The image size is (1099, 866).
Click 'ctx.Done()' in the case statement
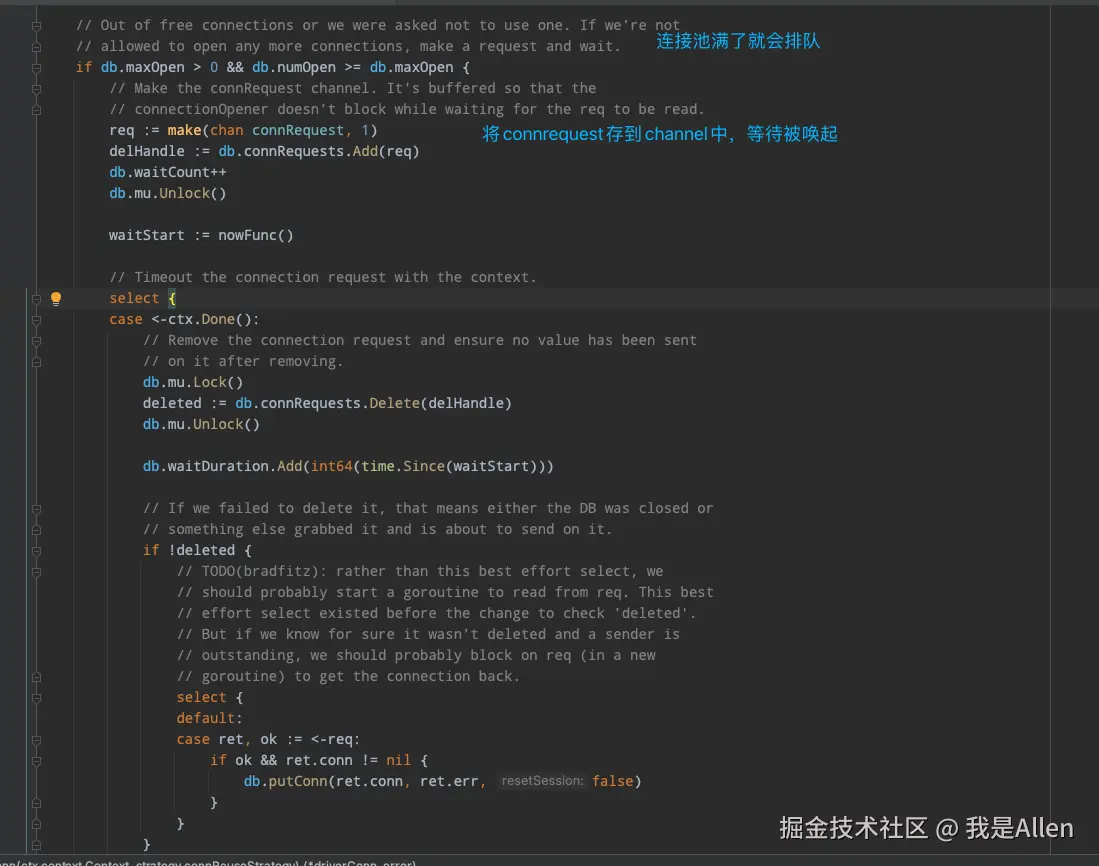coord(210,319)
